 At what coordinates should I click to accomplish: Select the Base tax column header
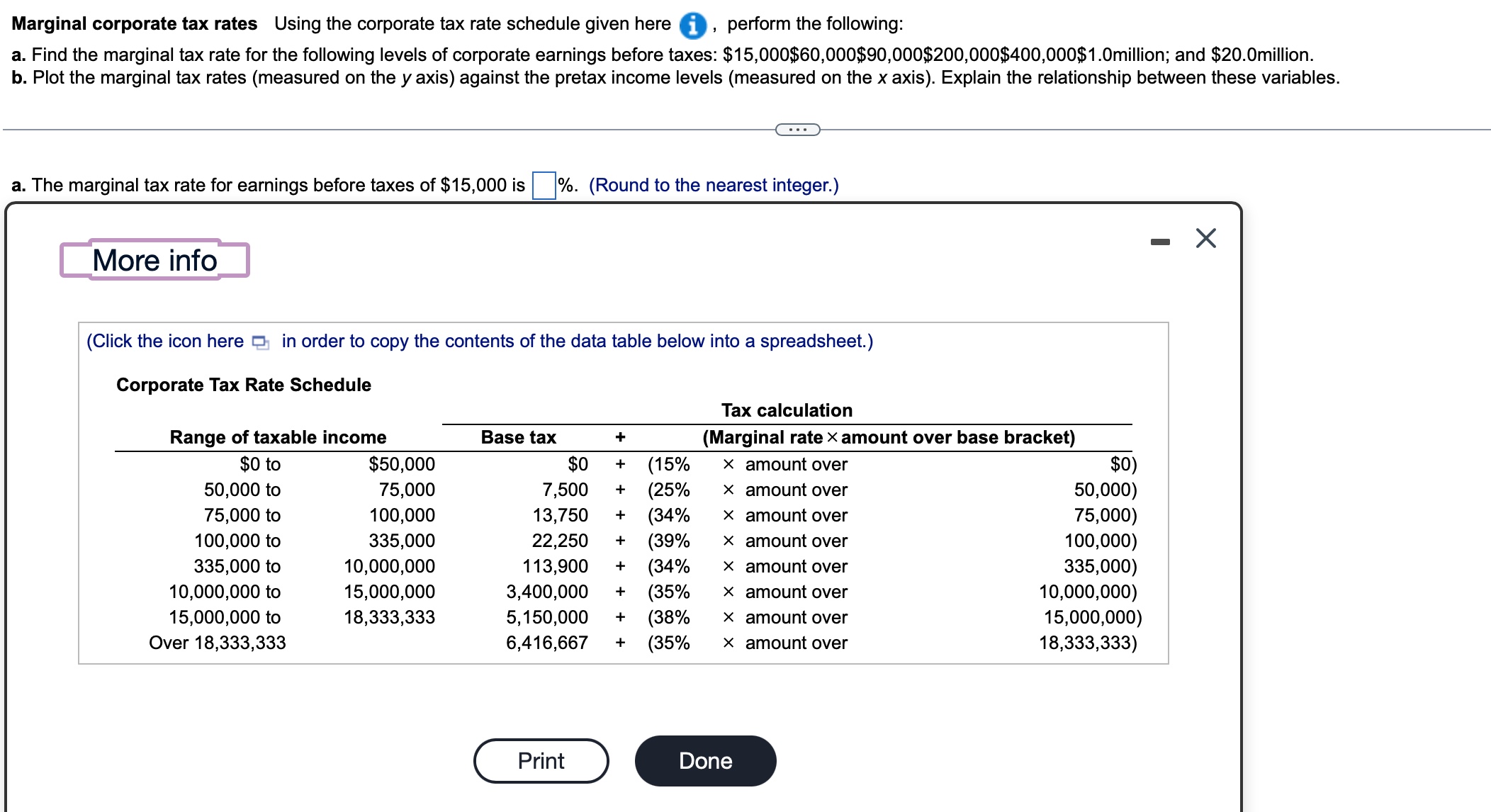click(518, 437)
